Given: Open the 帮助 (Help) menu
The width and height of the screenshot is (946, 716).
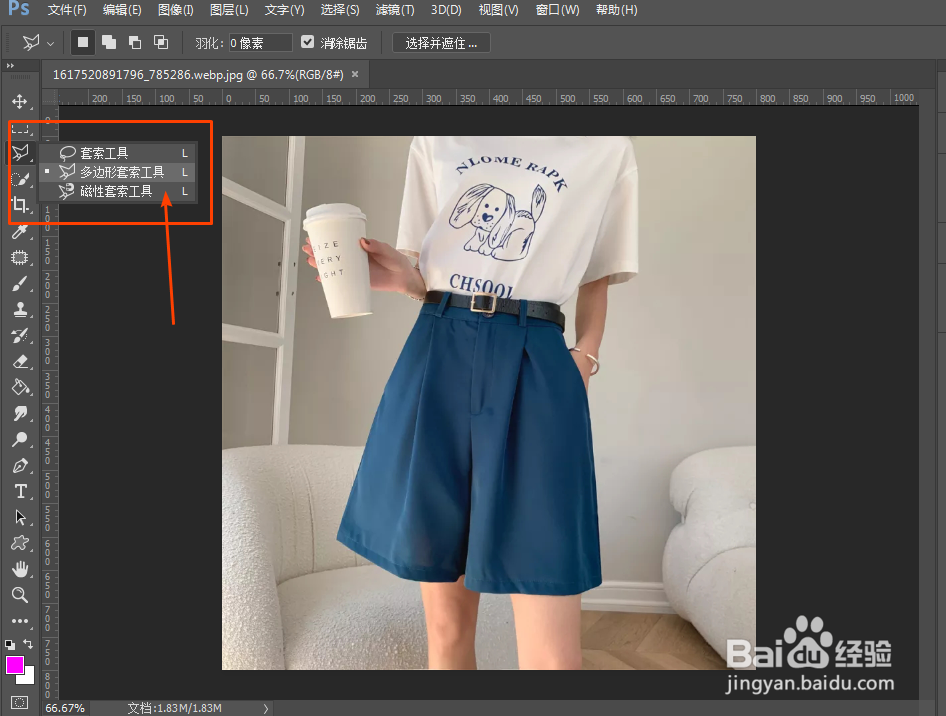Looking at the screenshot, I should click(617, 10).
